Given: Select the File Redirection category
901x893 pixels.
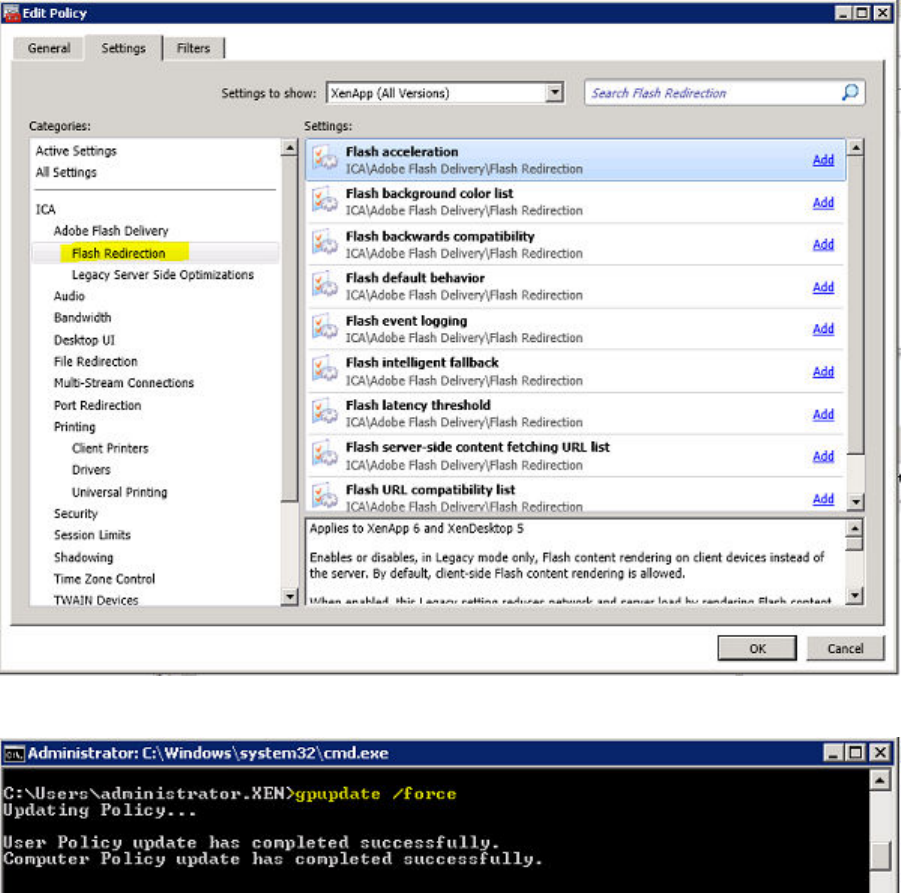Looking at the screenshot, I should click(95, 361).
